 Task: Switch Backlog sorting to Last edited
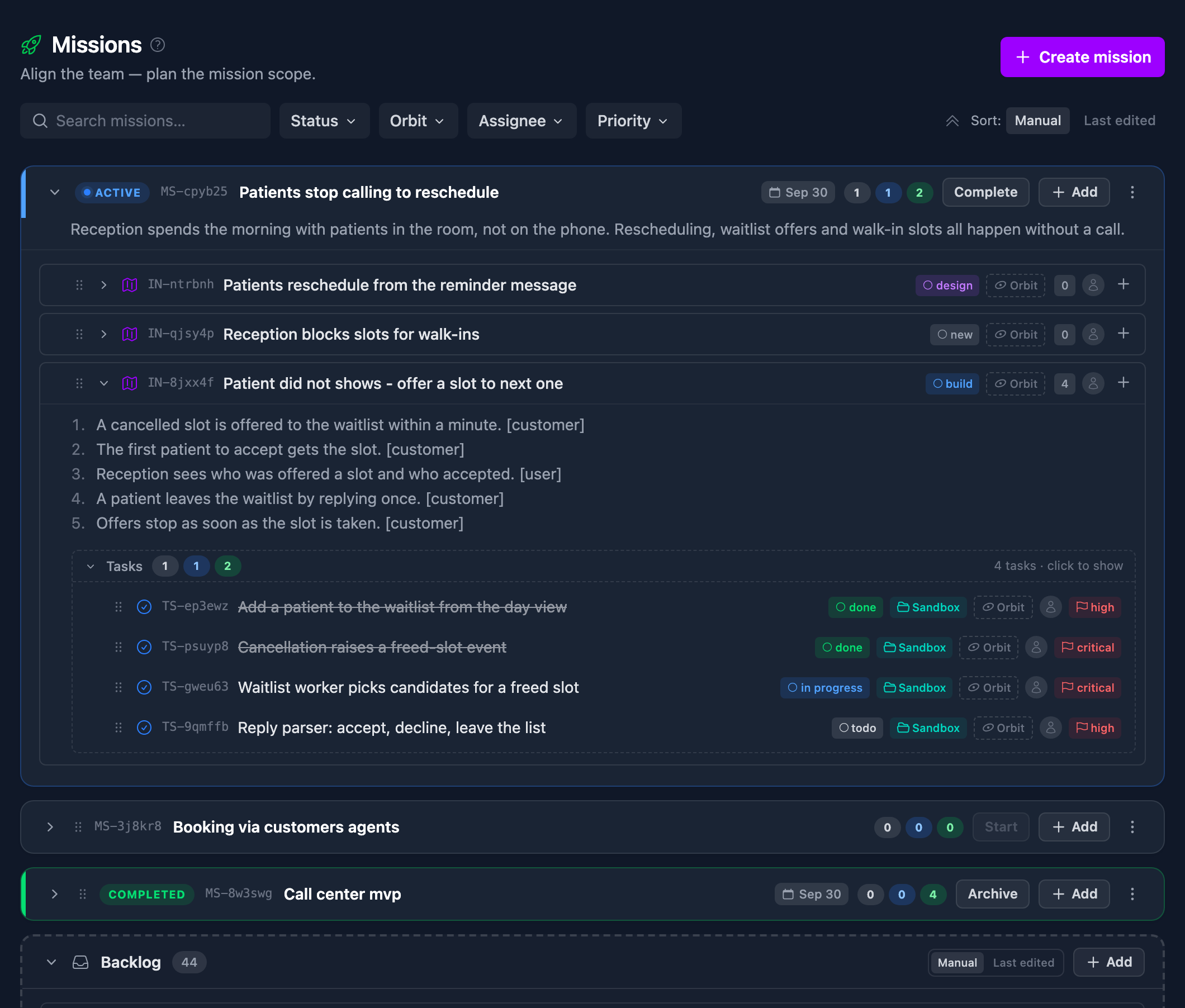(x=1023, y=962)
